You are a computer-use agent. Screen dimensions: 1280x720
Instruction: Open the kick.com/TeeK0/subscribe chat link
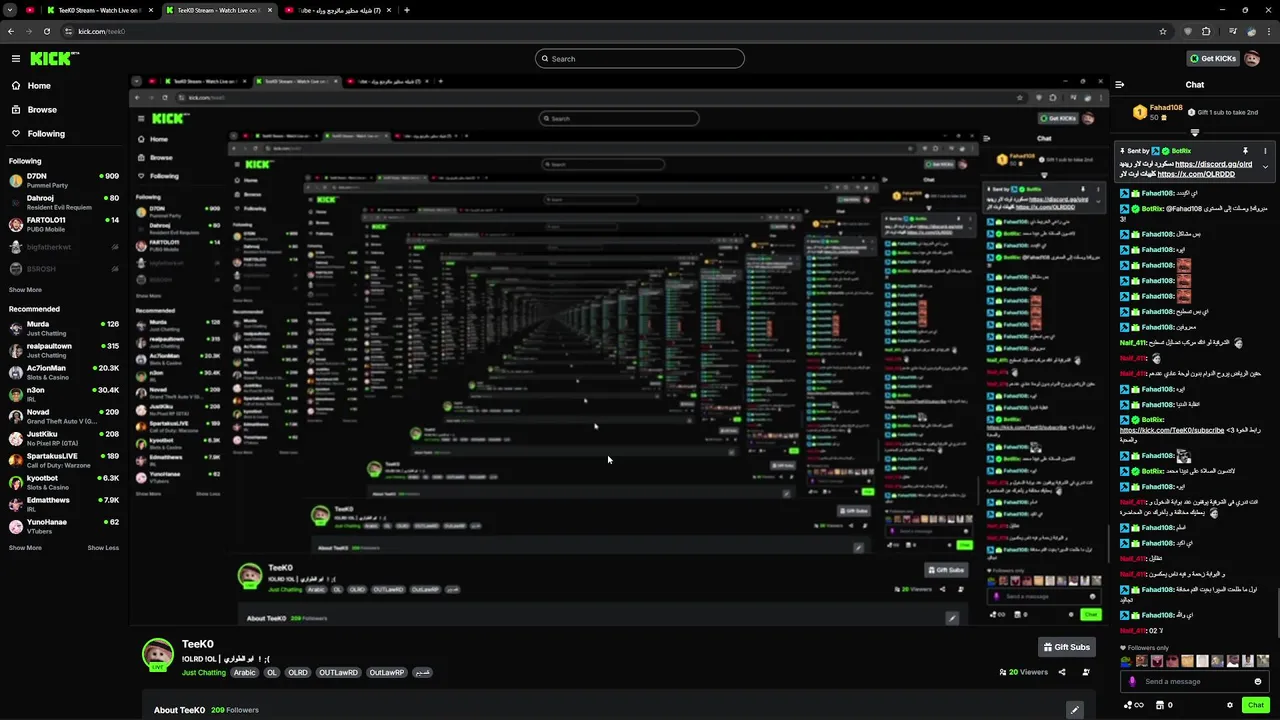pyautogui.click(x=1172, y=430)
